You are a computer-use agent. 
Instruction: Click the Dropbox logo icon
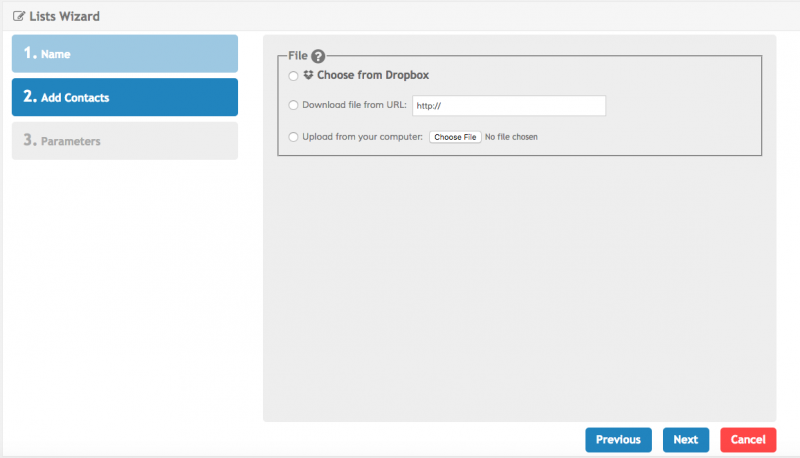point(308,75)
